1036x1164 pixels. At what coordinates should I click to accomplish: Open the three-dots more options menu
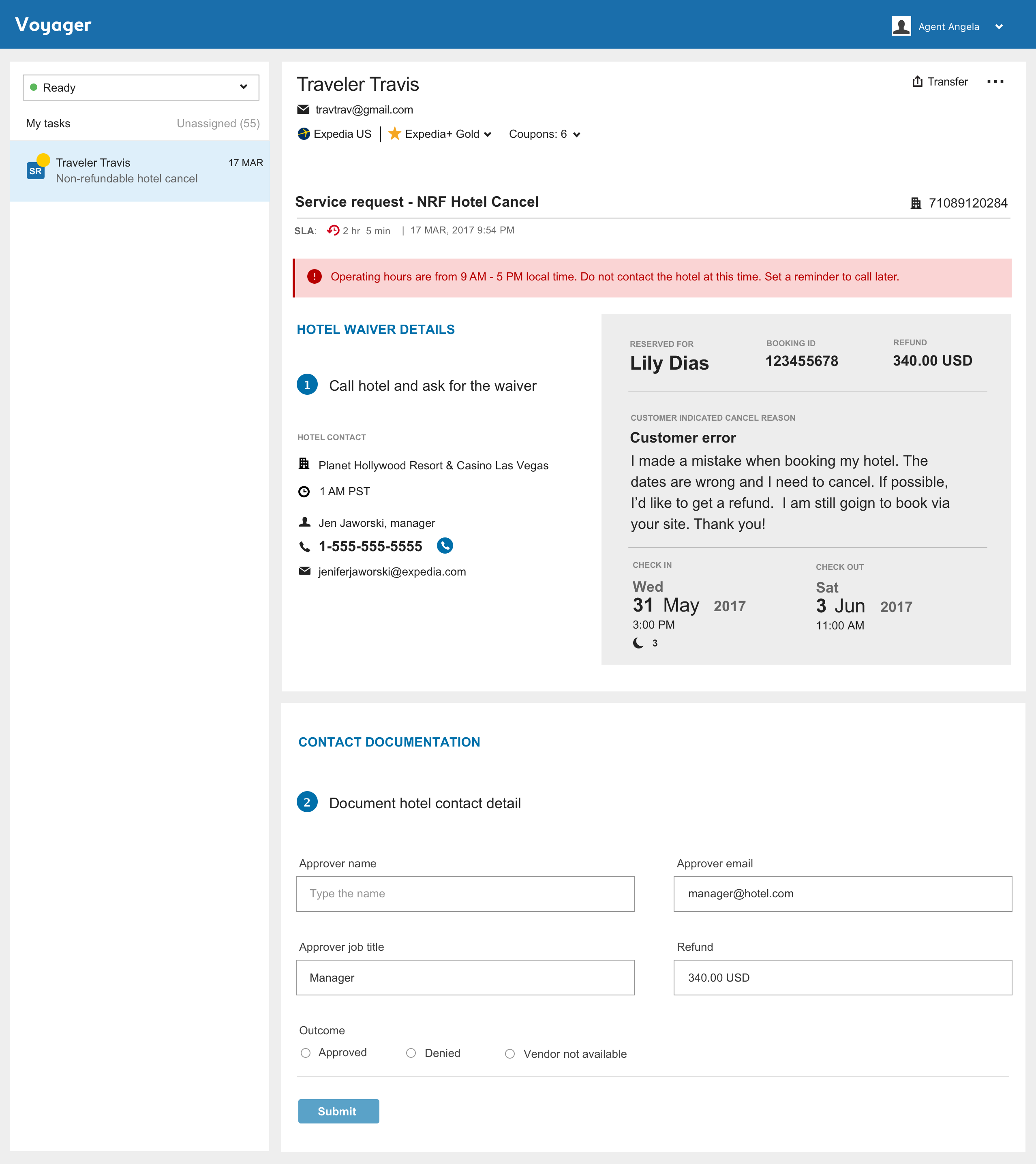995,81
